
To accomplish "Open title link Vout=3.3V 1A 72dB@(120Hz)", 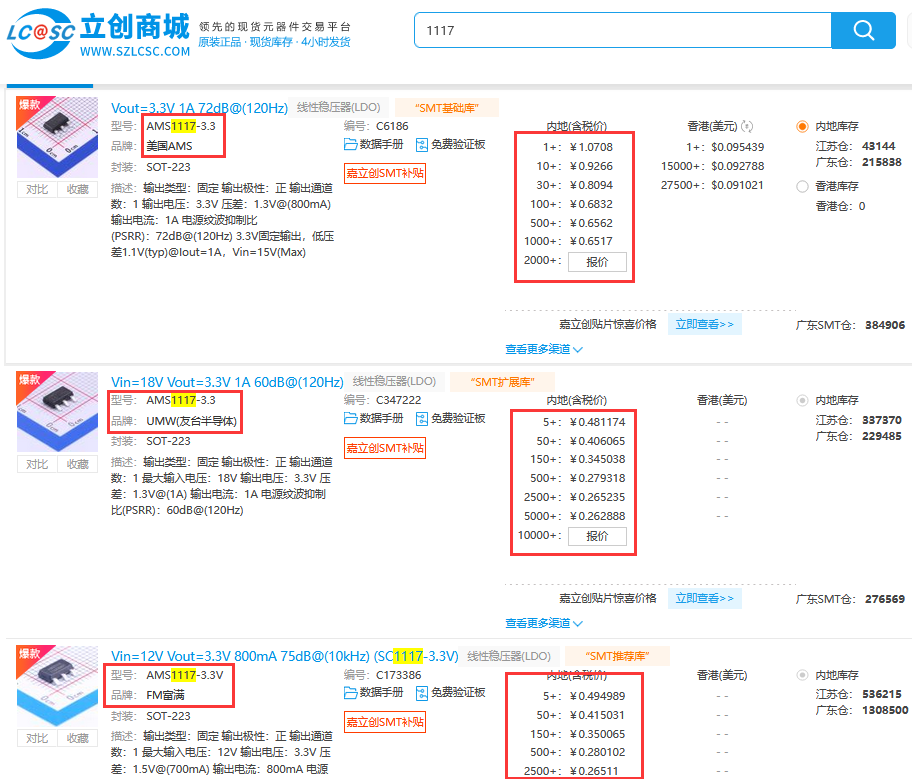I will [x=200, y=108].
